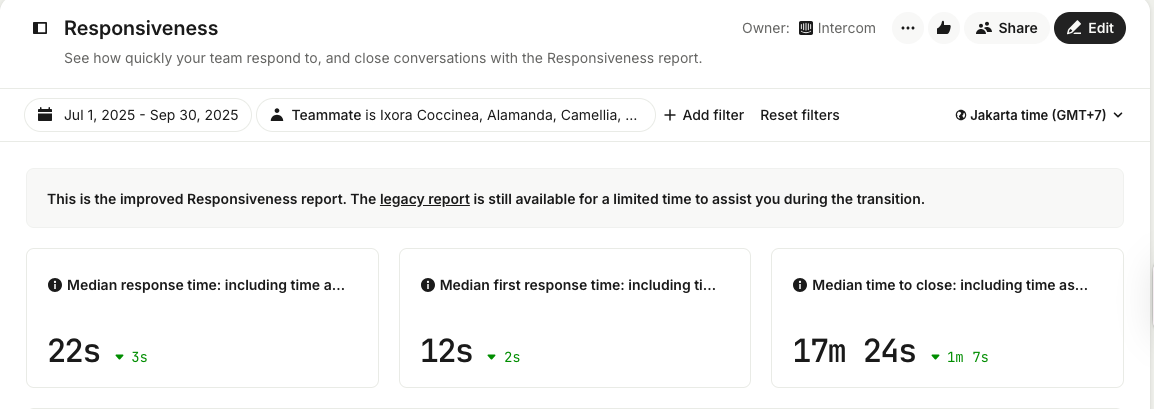Add a new filter
The image size is (1154, 409).
tap(704, 115)
